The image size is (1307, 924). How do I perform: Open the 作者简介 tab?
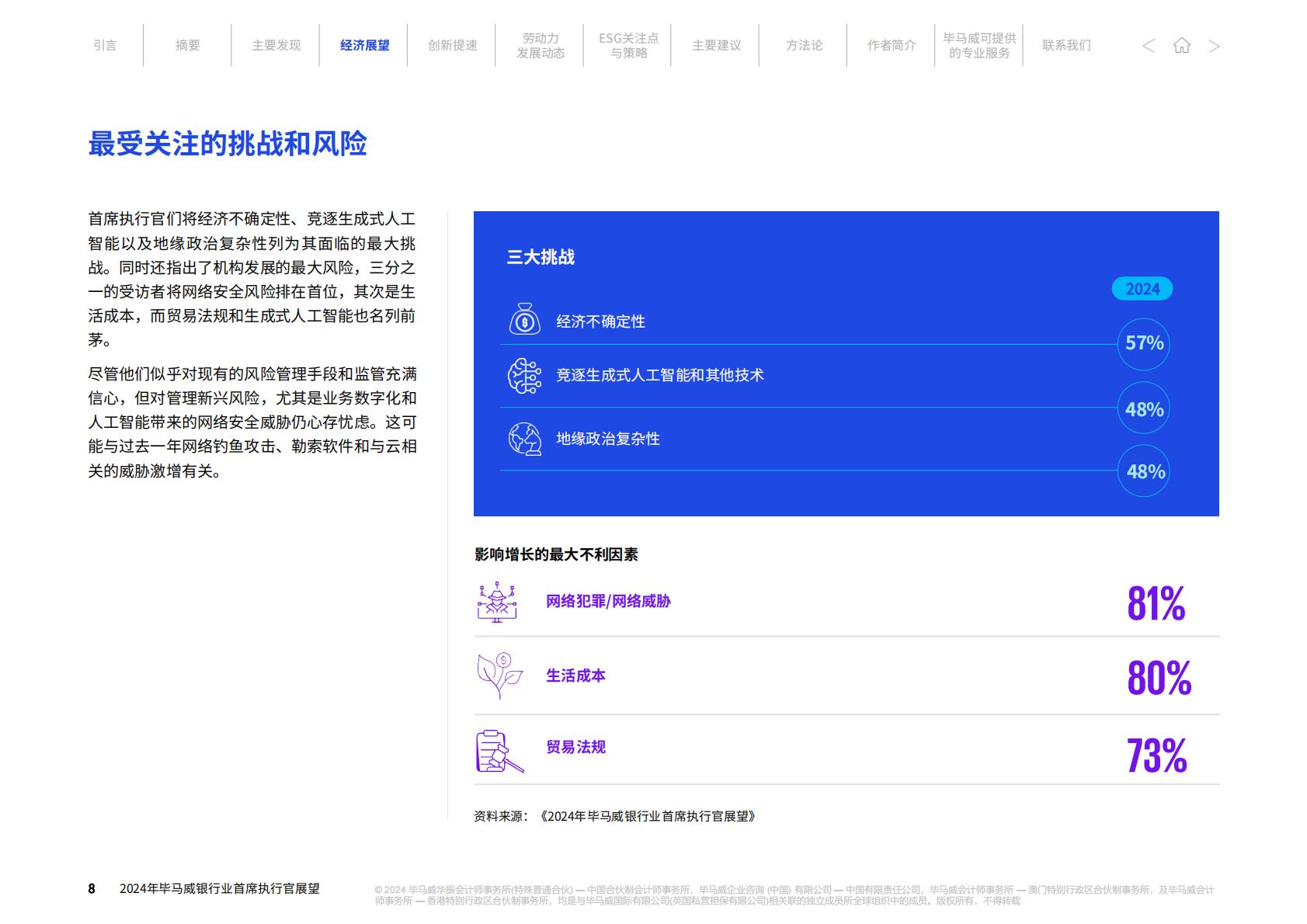(892, 45)
